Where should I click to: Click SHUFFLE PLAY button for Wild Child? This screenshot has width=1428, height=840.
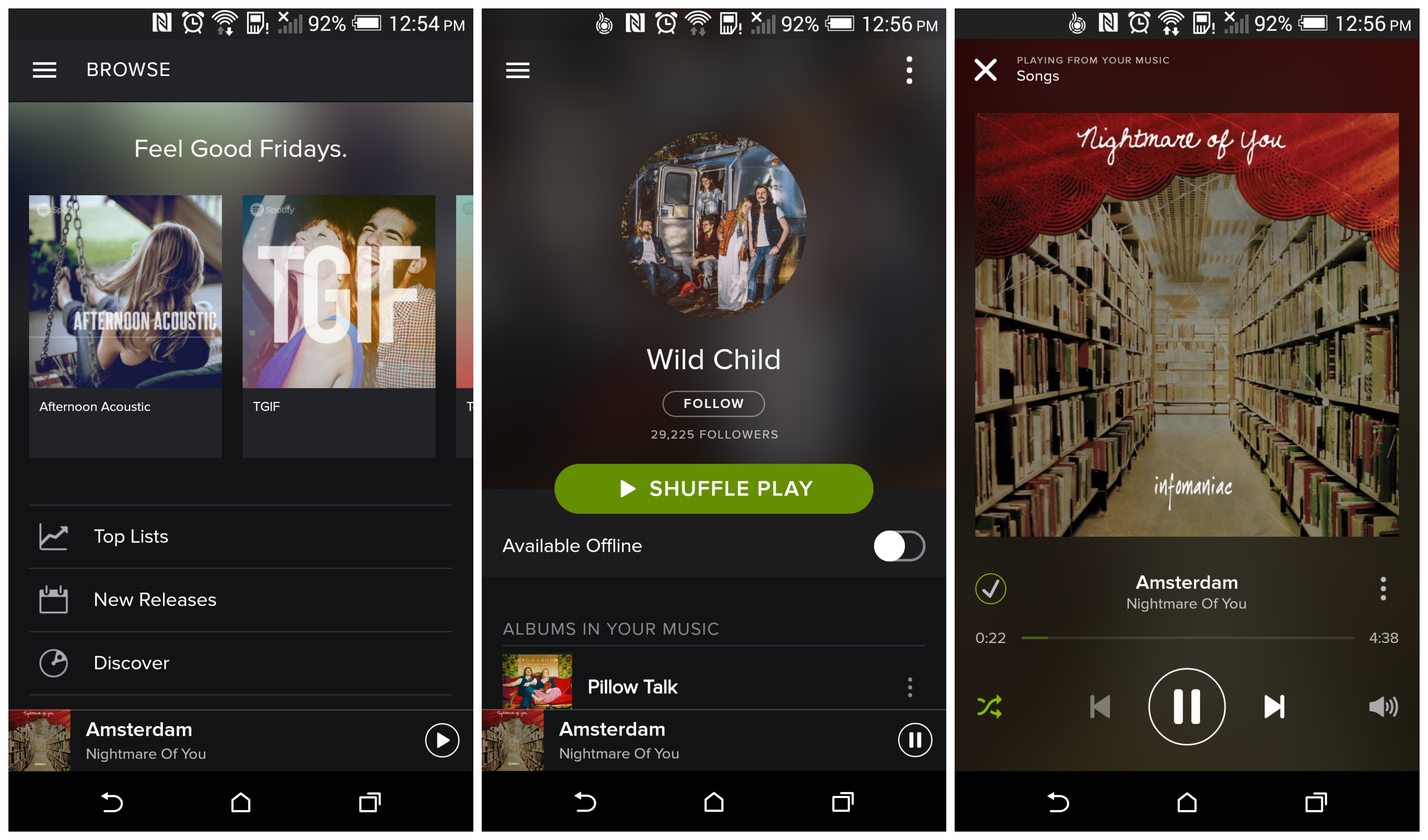pos(714,488)
